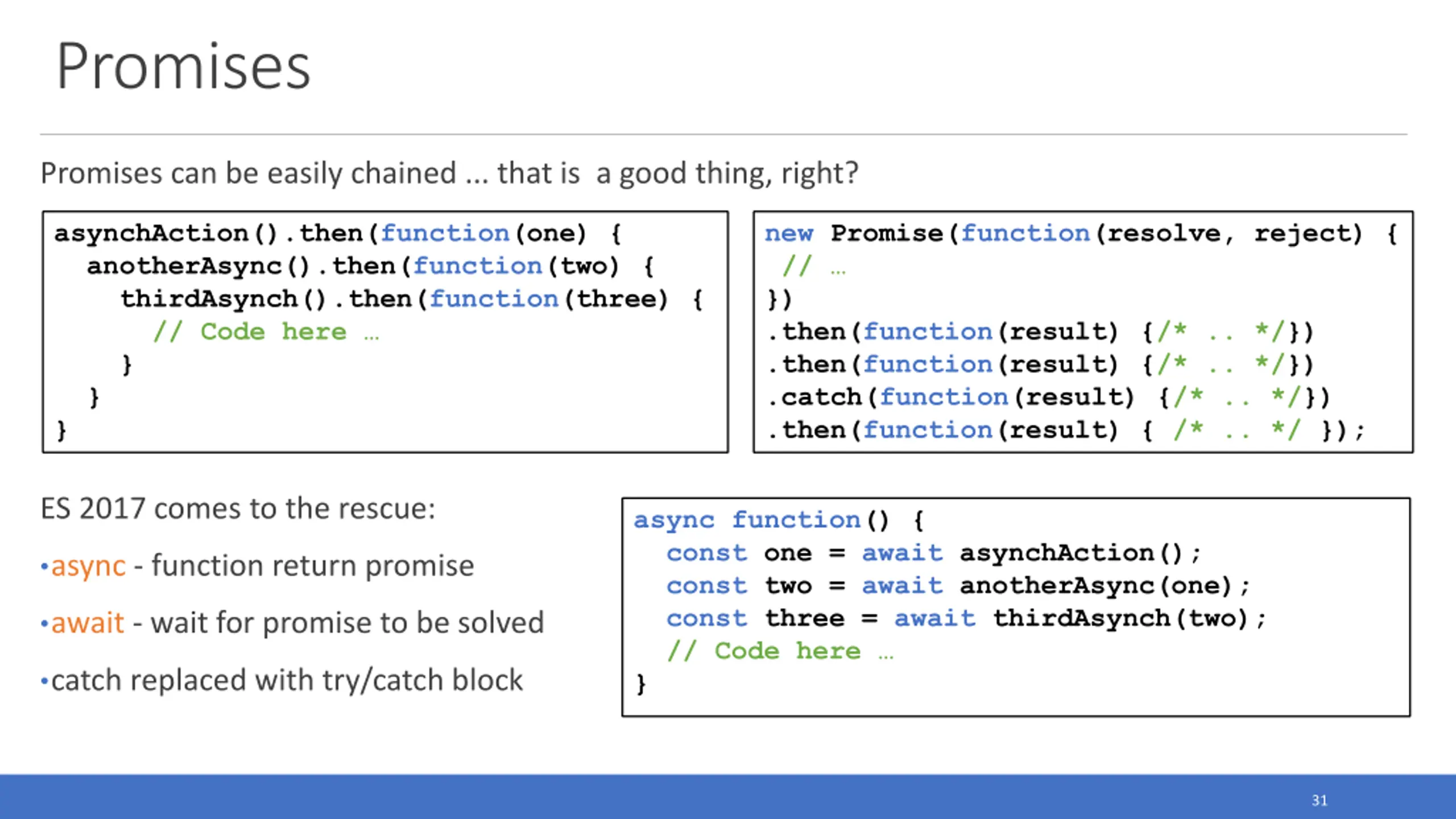Click the 'Promises can be easily chained' subtitle

(x=449, y=173)
